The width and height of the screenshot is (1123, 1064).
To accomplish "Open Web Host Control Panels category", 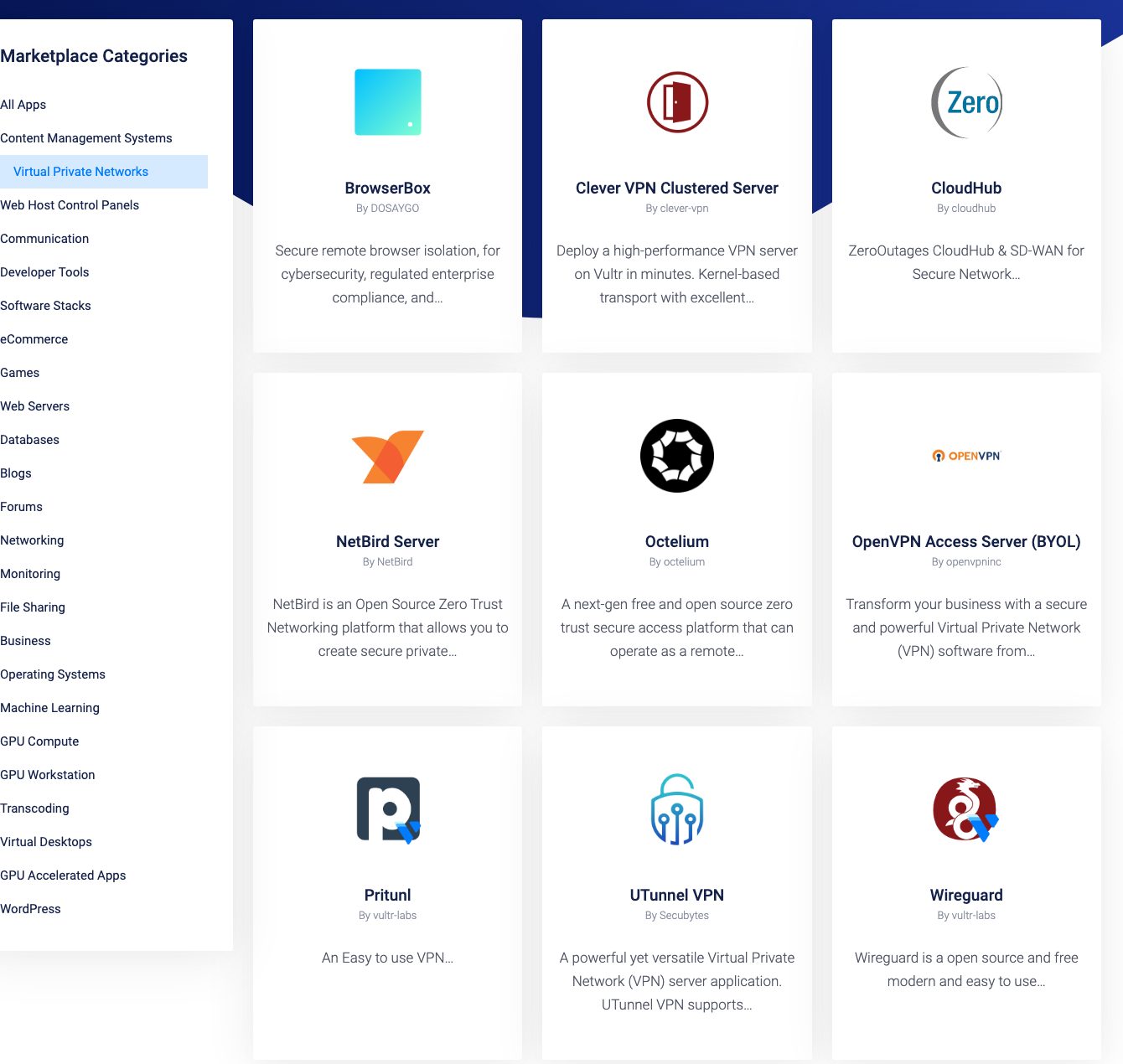I will click(x=70, y=205).
